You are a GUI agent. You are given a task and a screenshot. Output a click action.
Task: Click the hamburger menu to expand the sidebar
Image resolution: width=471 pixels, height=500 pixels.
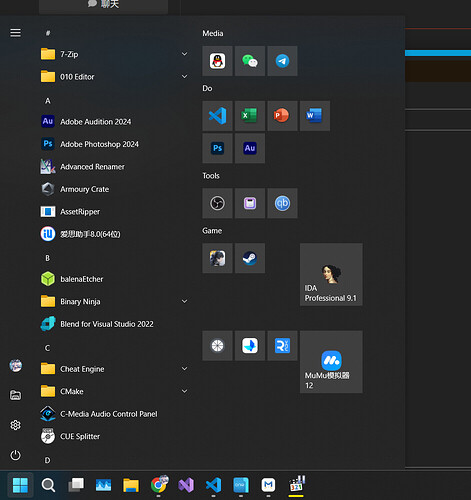tap(15, 33)
